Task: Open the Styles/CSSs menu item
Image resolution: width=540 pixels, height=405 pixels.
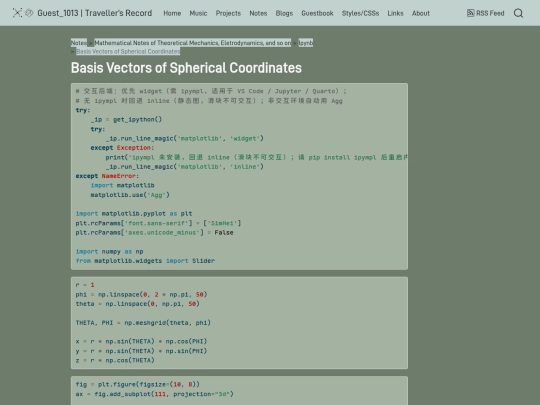Action: (x=360, y=13)
